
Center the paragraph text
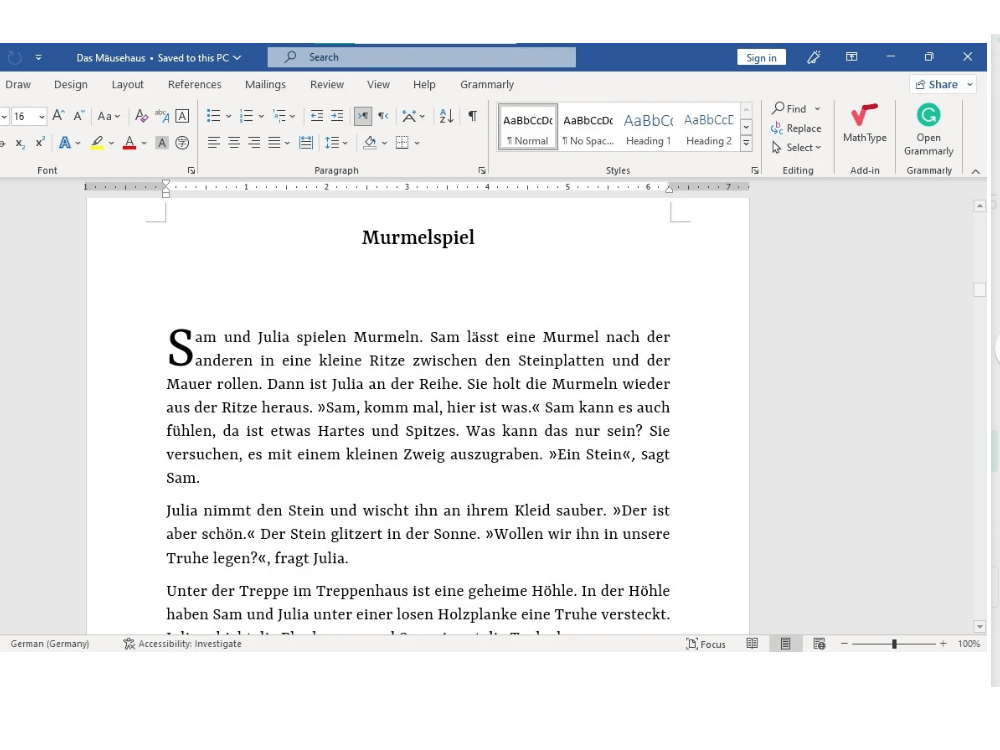234,143
